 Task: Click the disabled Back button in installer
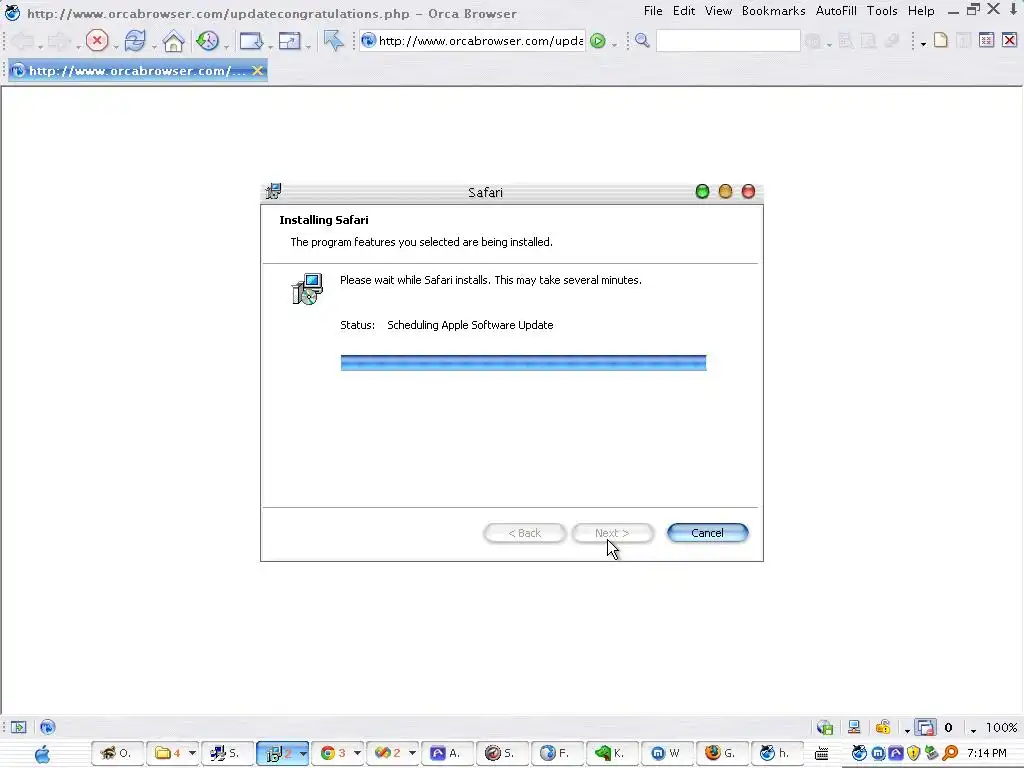click(x=524, y=533)
